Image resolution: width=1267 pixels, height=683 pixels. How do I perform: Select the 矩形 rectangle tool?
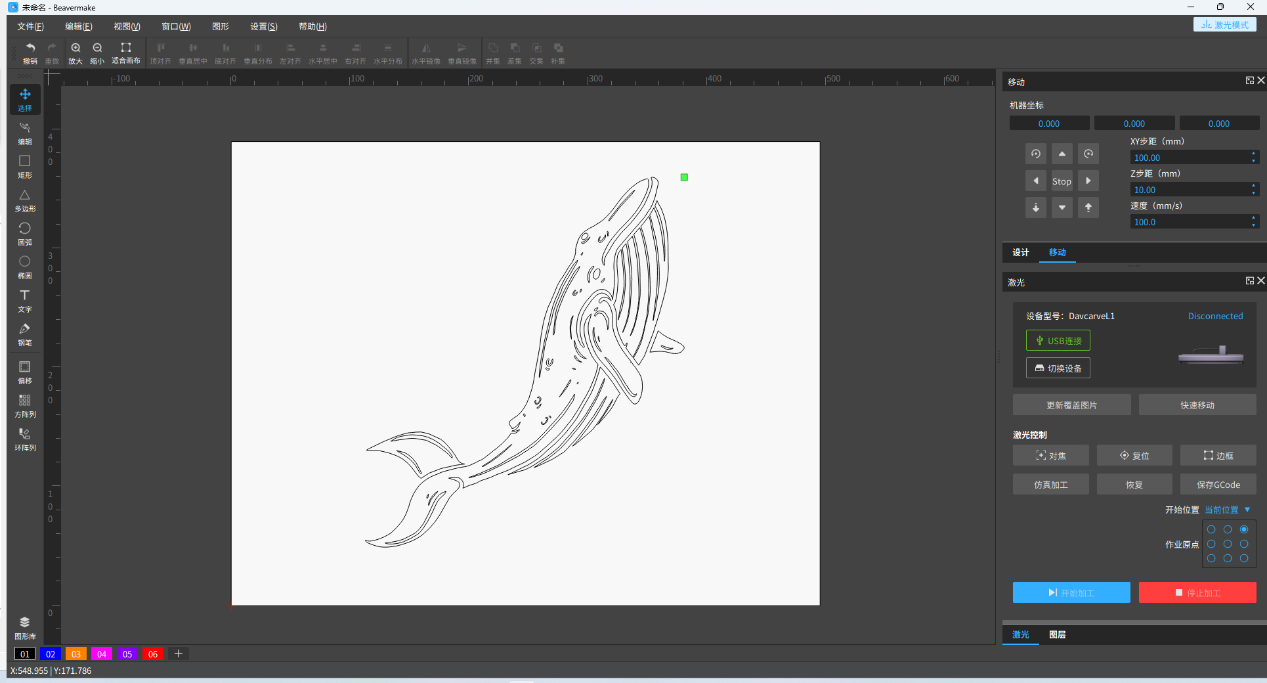point(25,165)
